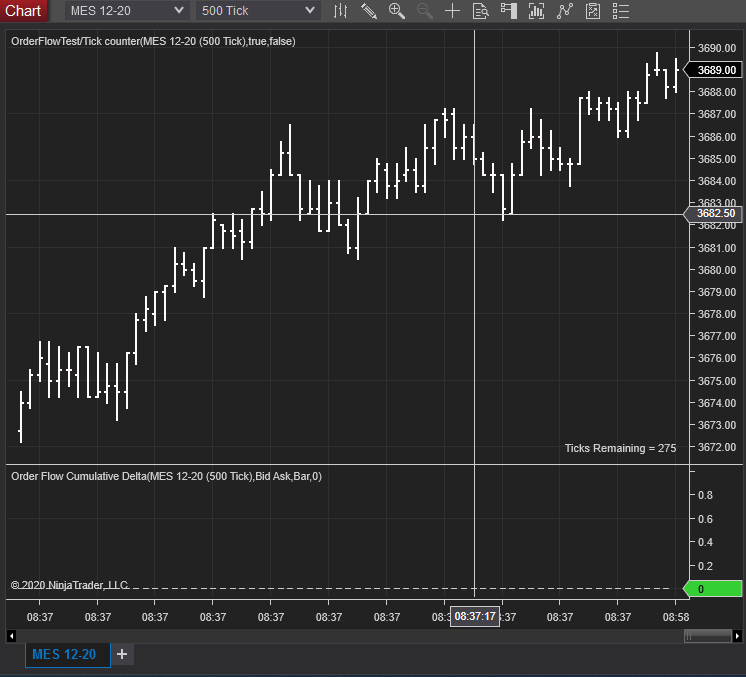This screenshot has width=746, height=677.
Task: Click the 3678.00 price axis label
Action: point(717,314)
